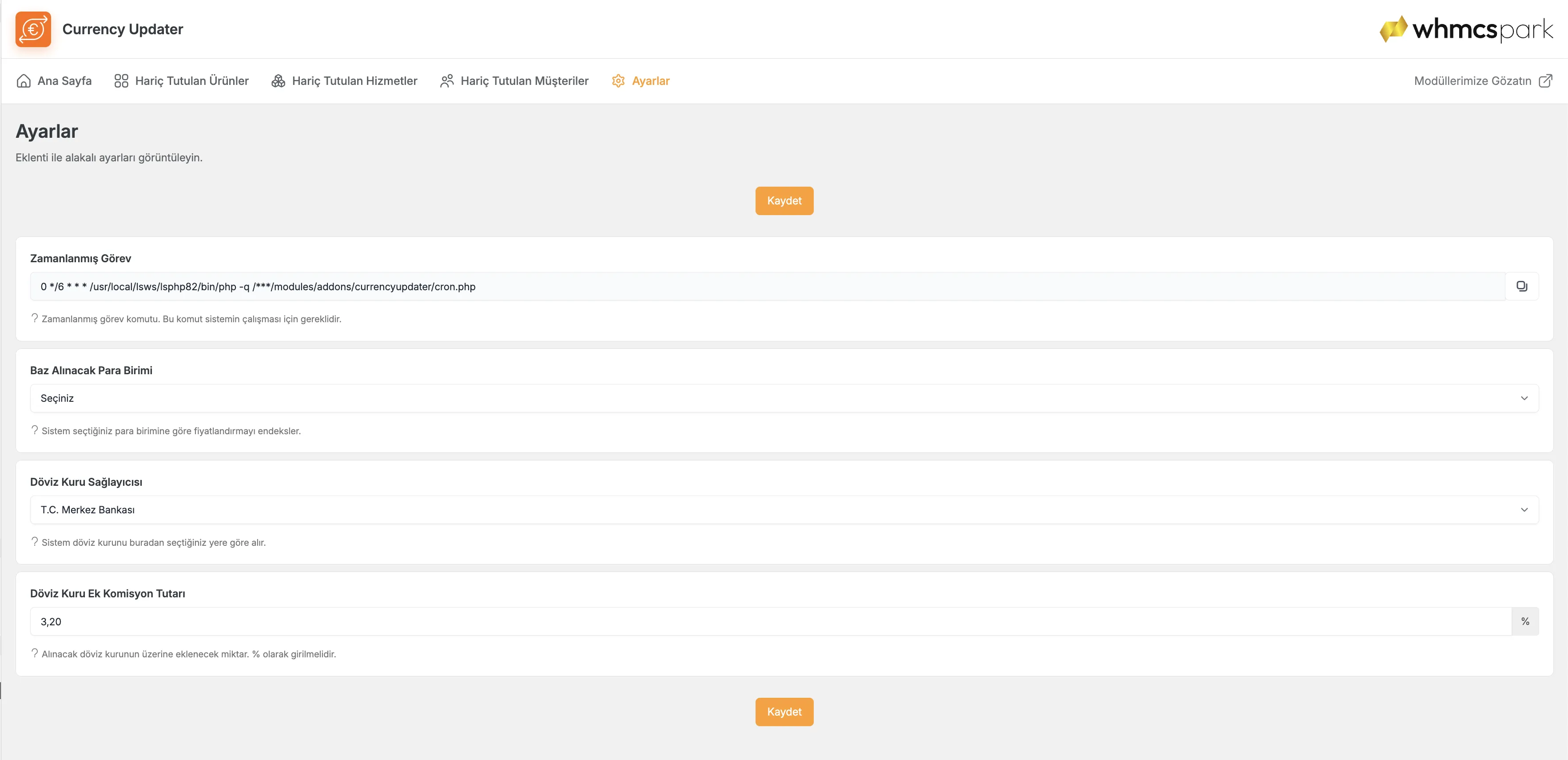1568x760 pixels.
Task: Click the question mark icon under Zamanlanmış Görev
Action: point(35,318)
